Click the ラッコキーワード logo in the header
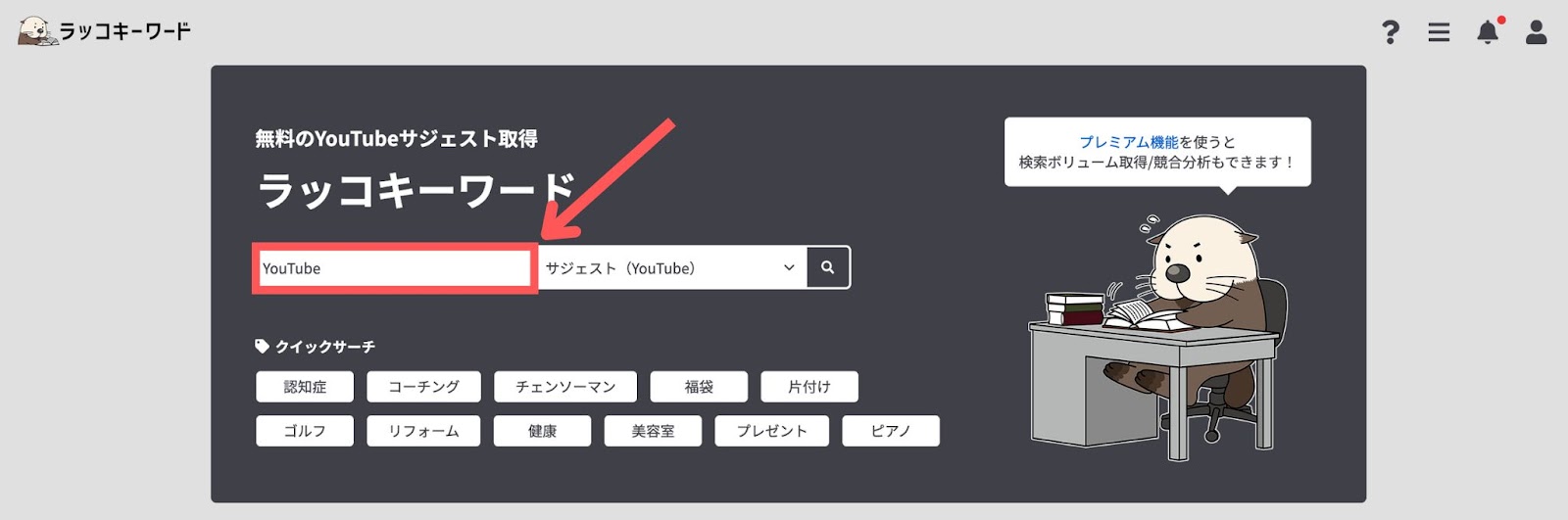 tap(104, 31)
